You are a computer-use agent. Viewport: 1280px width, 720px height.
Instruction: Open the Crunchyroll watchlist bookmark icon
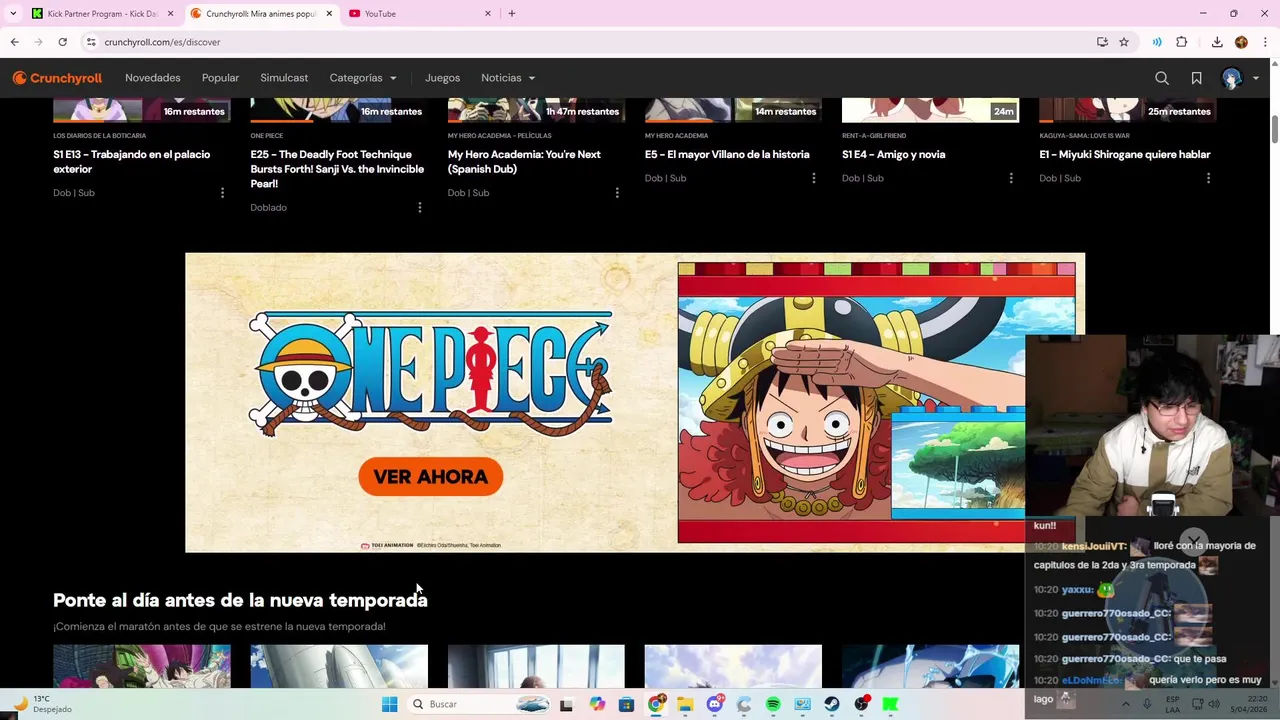[1196, 78]
